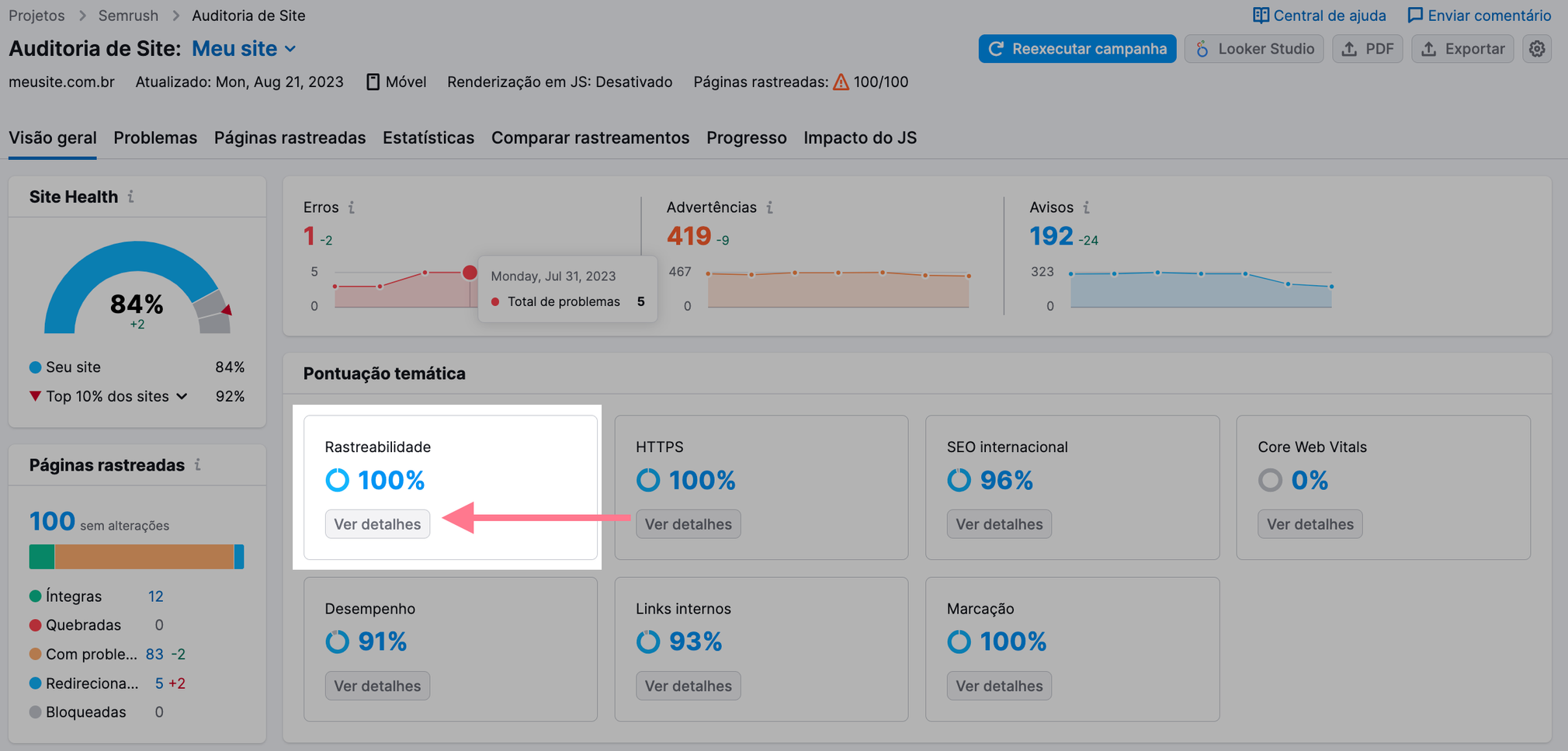Click the Páginas rastreadas panel info icon
1568x751 pixels.
click(198, 464)
